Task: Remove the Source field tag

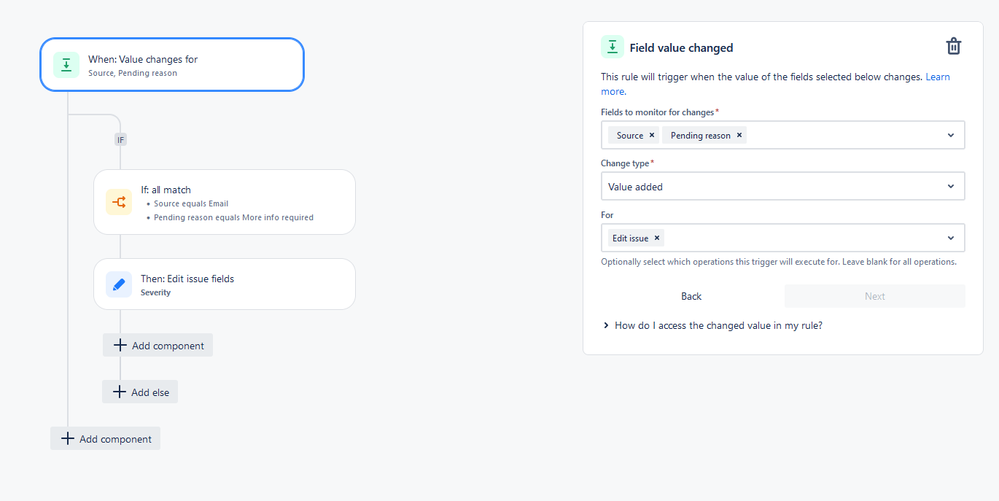Action: click(652, 135)
